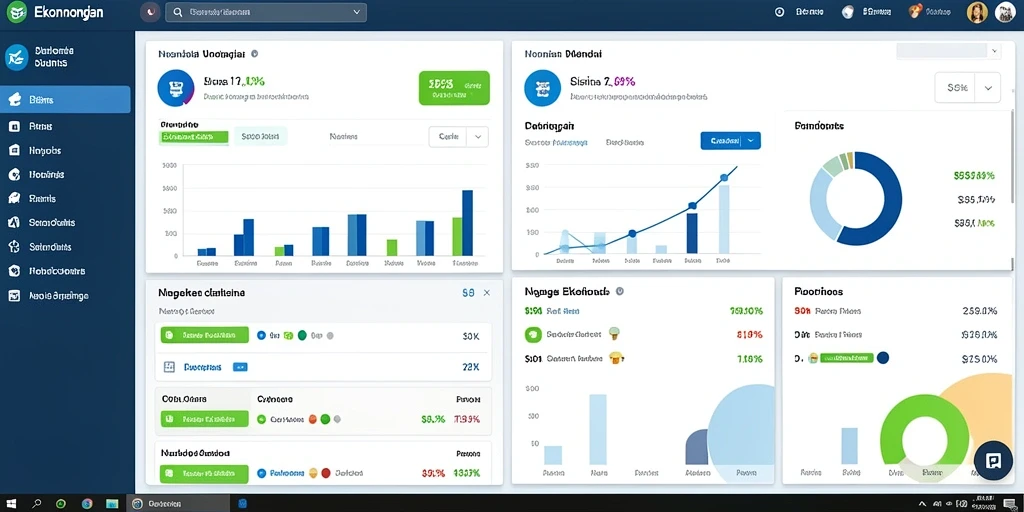Select orange dot in Cobt.Orisns row
1024x512 pixels.
[x=313, y=419]
